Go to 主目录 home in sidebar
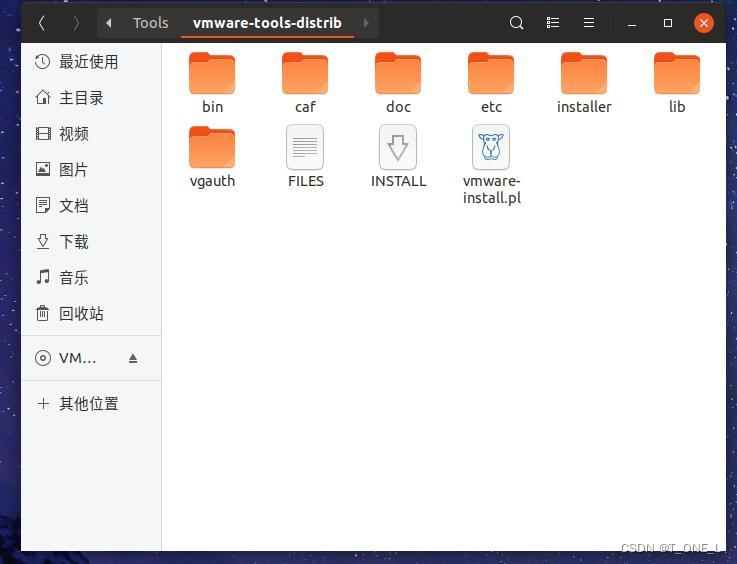The image size is (737, 564). pos(91,98)
